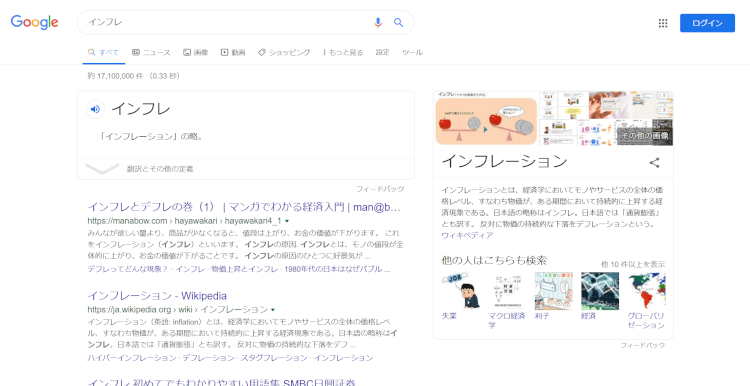Click the magnifier search button
Image resolution: width=750 pixels, height=386 pixels.
point(398,22)
